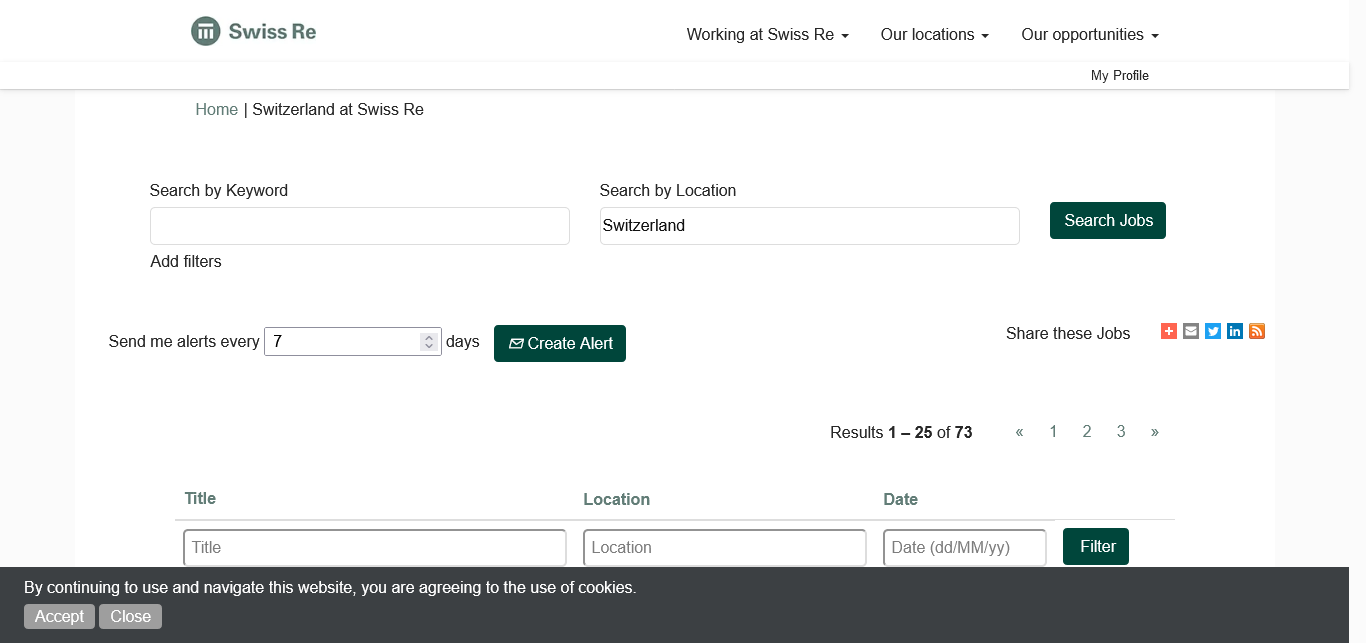
Task: Share jobs via the red plus icon
Action: pos(1168,331)
